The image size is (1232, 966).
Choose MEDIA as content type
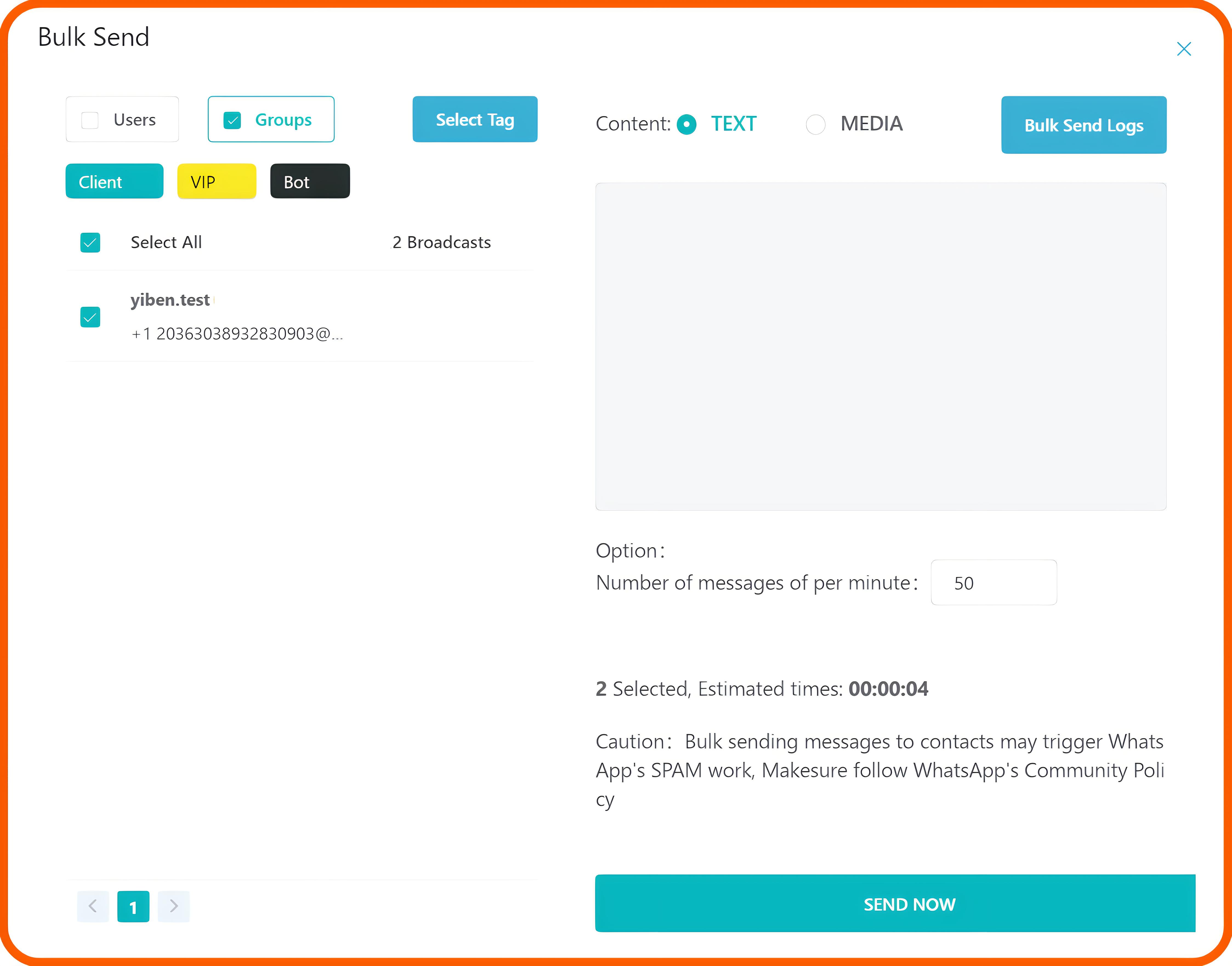[x=816, y=124]
